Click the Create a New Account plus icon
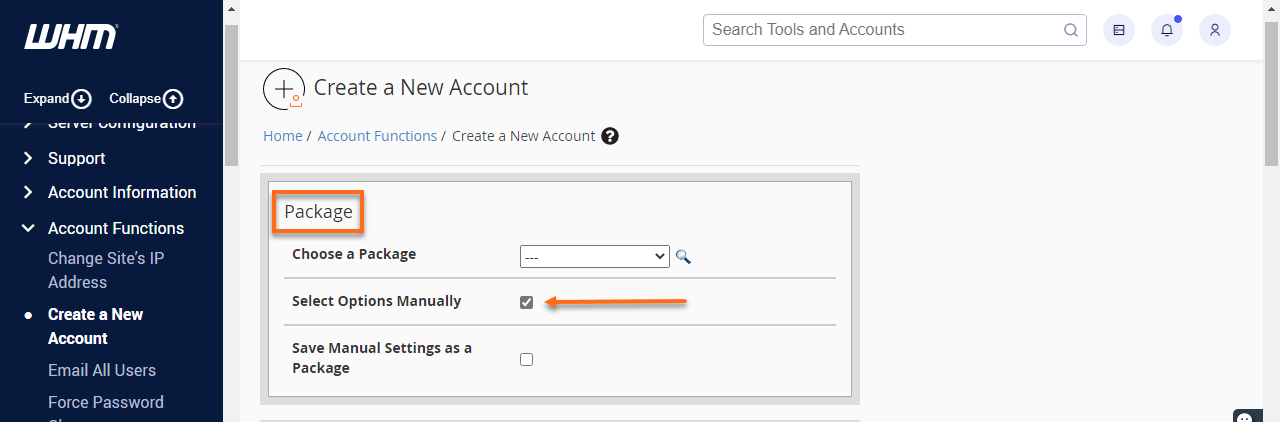The height and width of the screenshot is (422, 1280). pyautogui.click(x=284, y=88)
